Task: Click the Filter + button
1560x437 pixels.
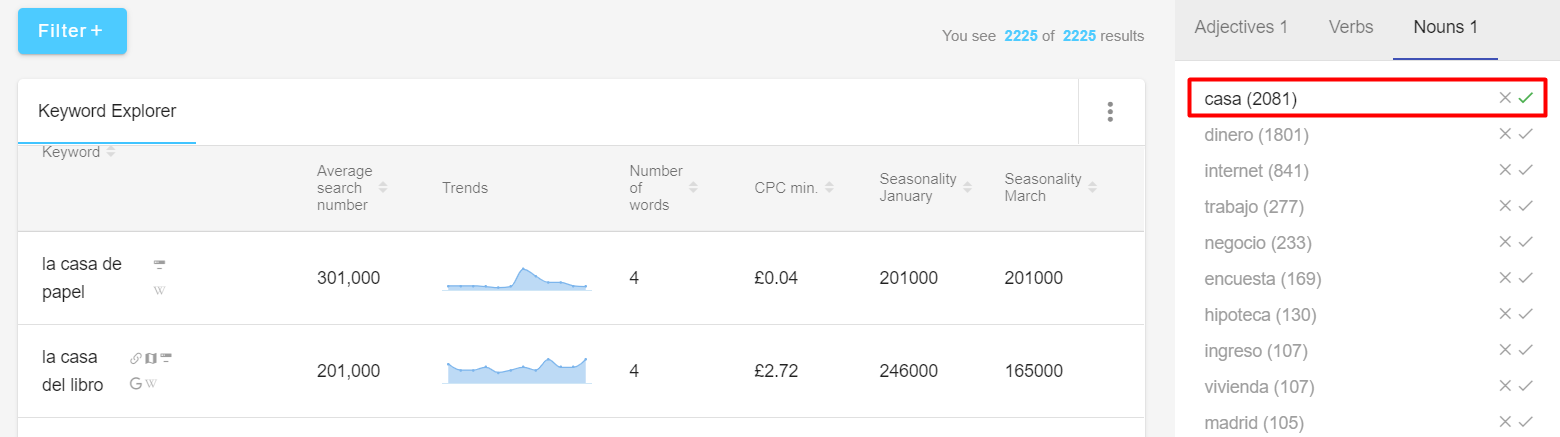Action: click(72, 31)
